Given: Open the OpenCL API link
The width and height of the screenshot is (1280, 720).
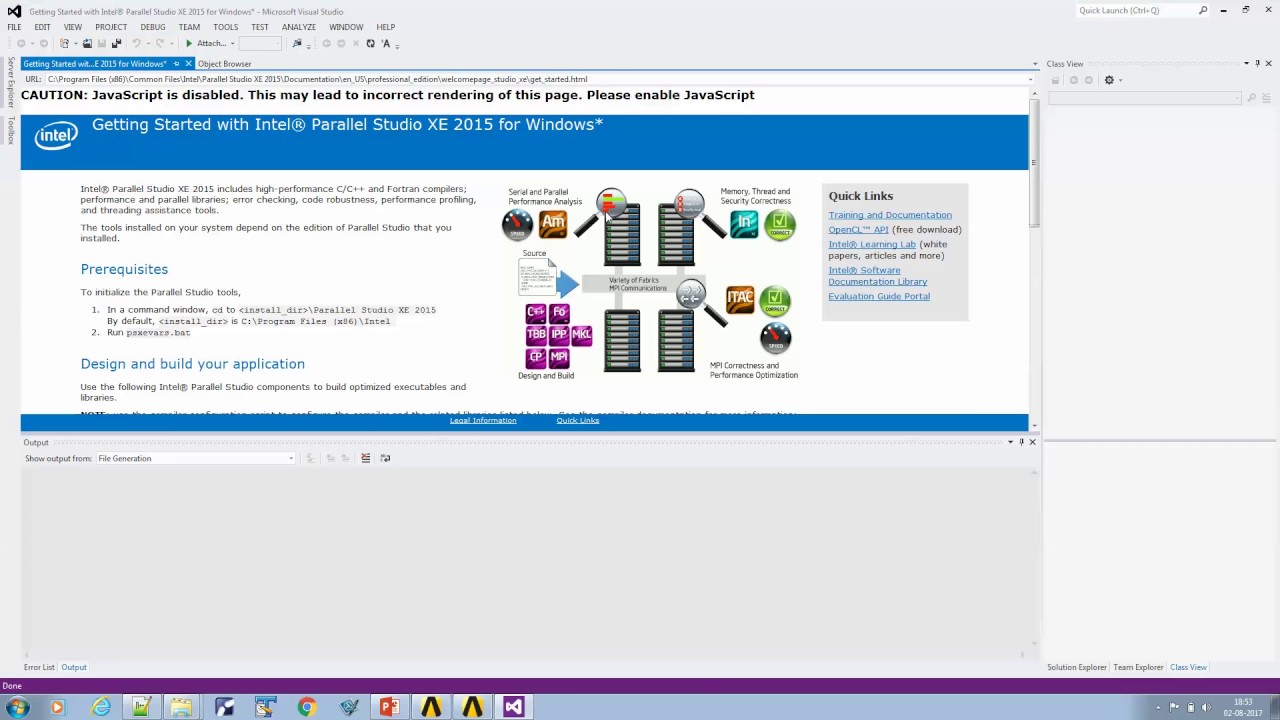Looking at the screenshot, I should (858, 229).
